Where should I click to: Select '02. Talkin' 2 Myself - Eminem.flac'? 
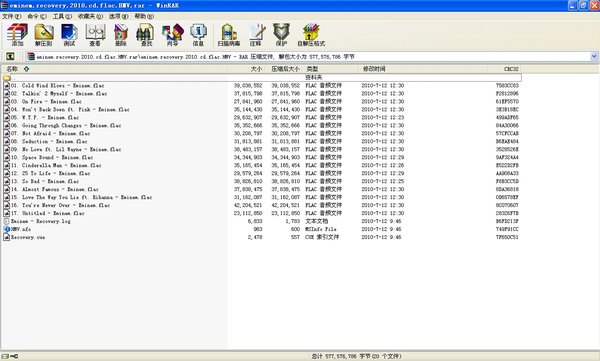(x=59, y=93)
